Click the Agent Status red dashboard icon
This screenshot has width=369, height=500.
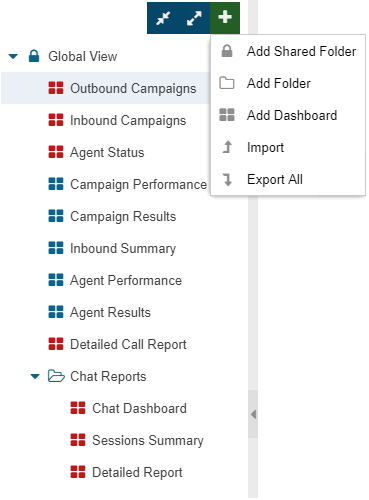[56, 152]
